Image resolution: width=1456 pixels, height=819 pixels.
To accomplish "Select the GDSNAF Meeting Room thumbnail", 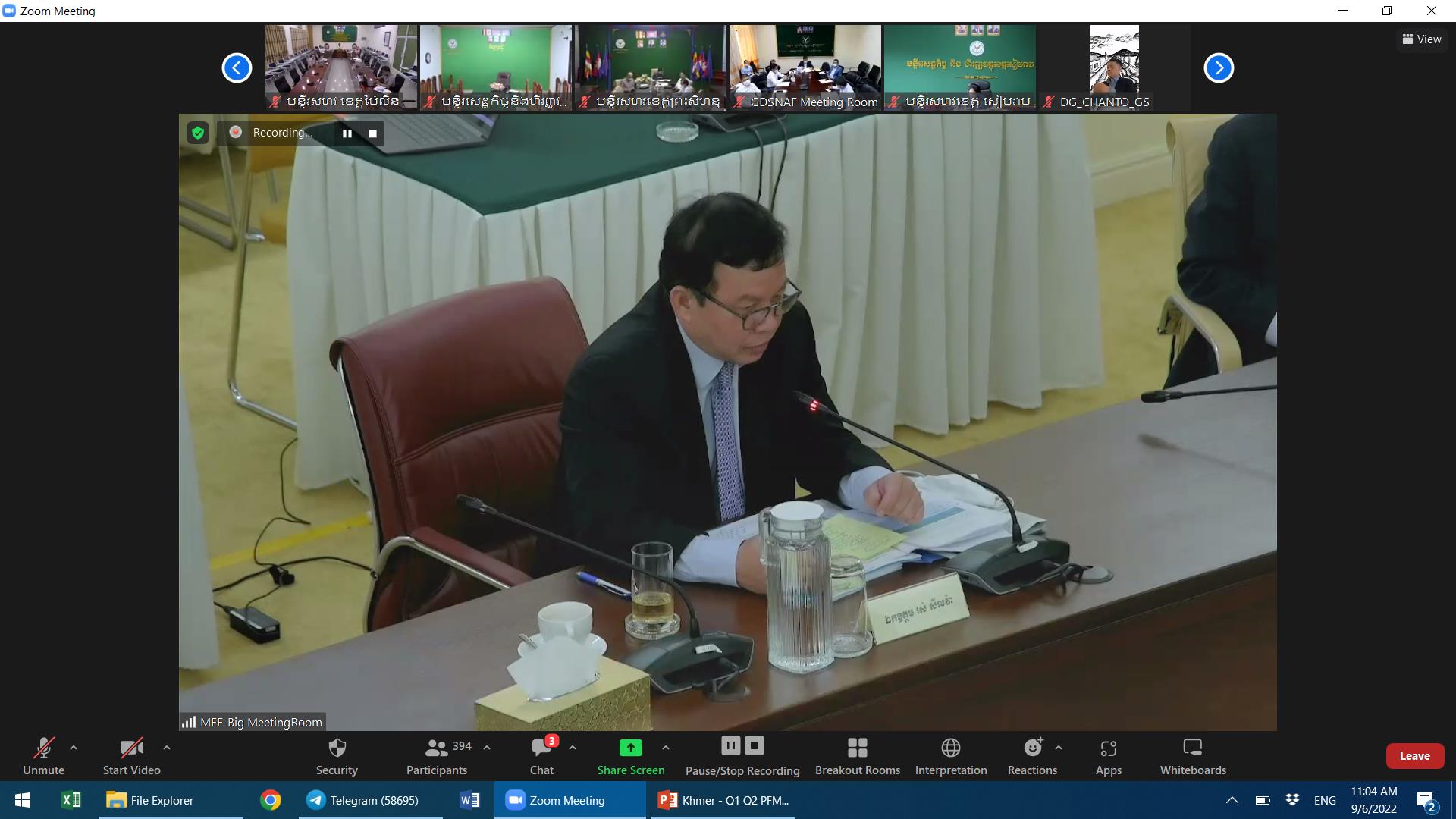I will (805, 67).
